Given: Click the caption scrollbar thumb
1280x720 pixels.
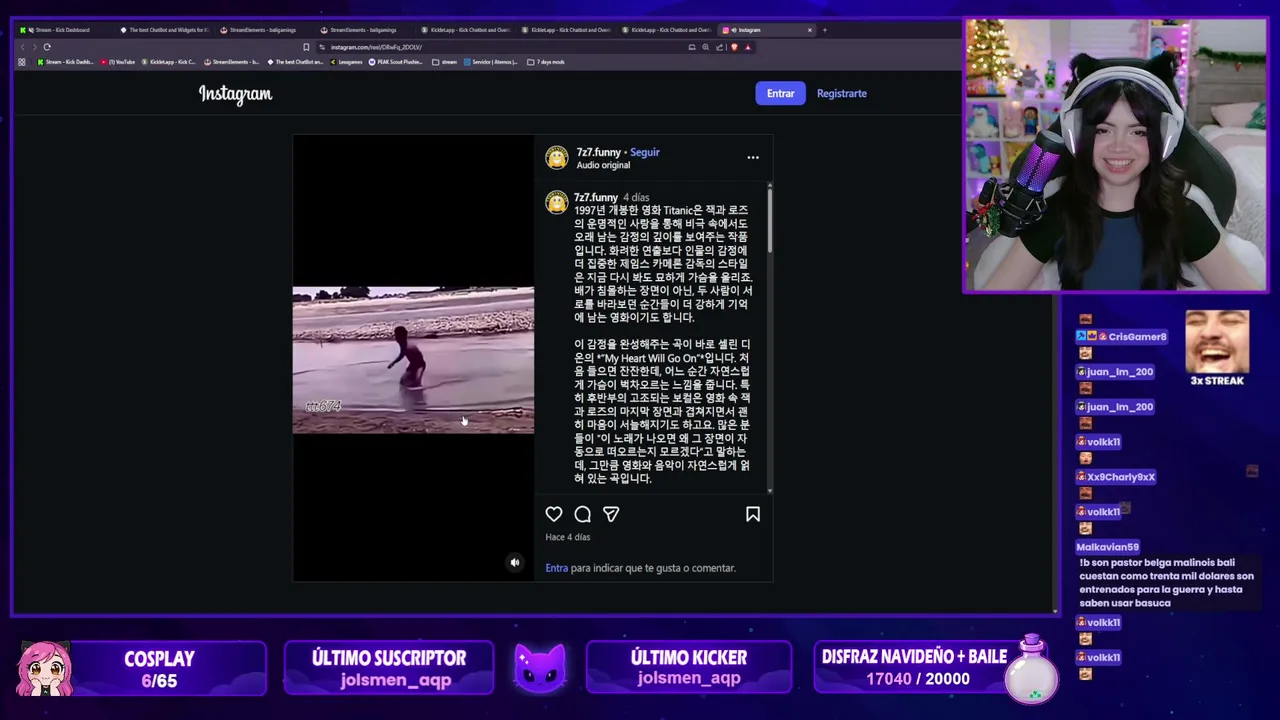Looking at the screenshot, I should coord(770,219).
